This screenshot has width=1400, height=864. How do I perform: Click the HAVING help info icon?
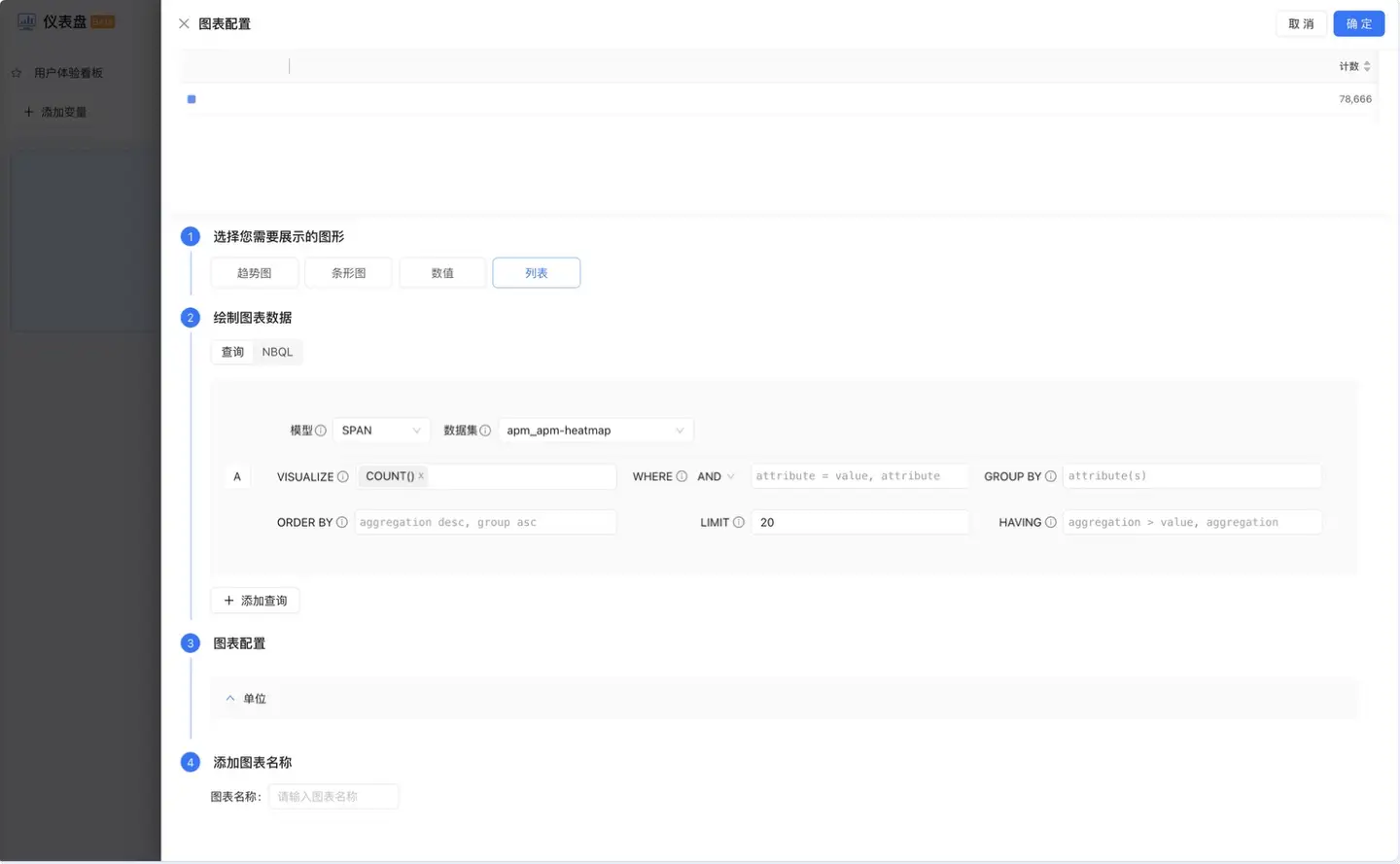[x=1050, y=523]
